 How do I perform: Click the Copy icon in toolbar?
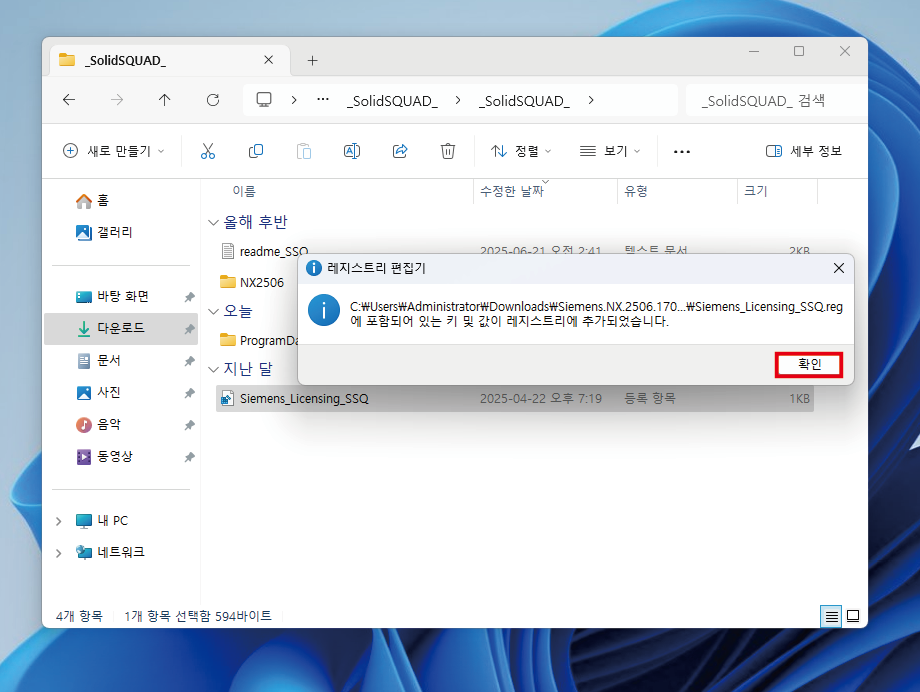pyautogui.click(x=256, y=151)
